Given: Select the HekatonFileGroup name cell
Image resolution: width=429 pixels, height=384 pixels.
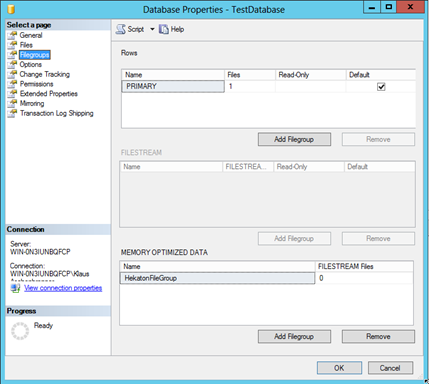Looking at the screenshot, I should point(217,278).
